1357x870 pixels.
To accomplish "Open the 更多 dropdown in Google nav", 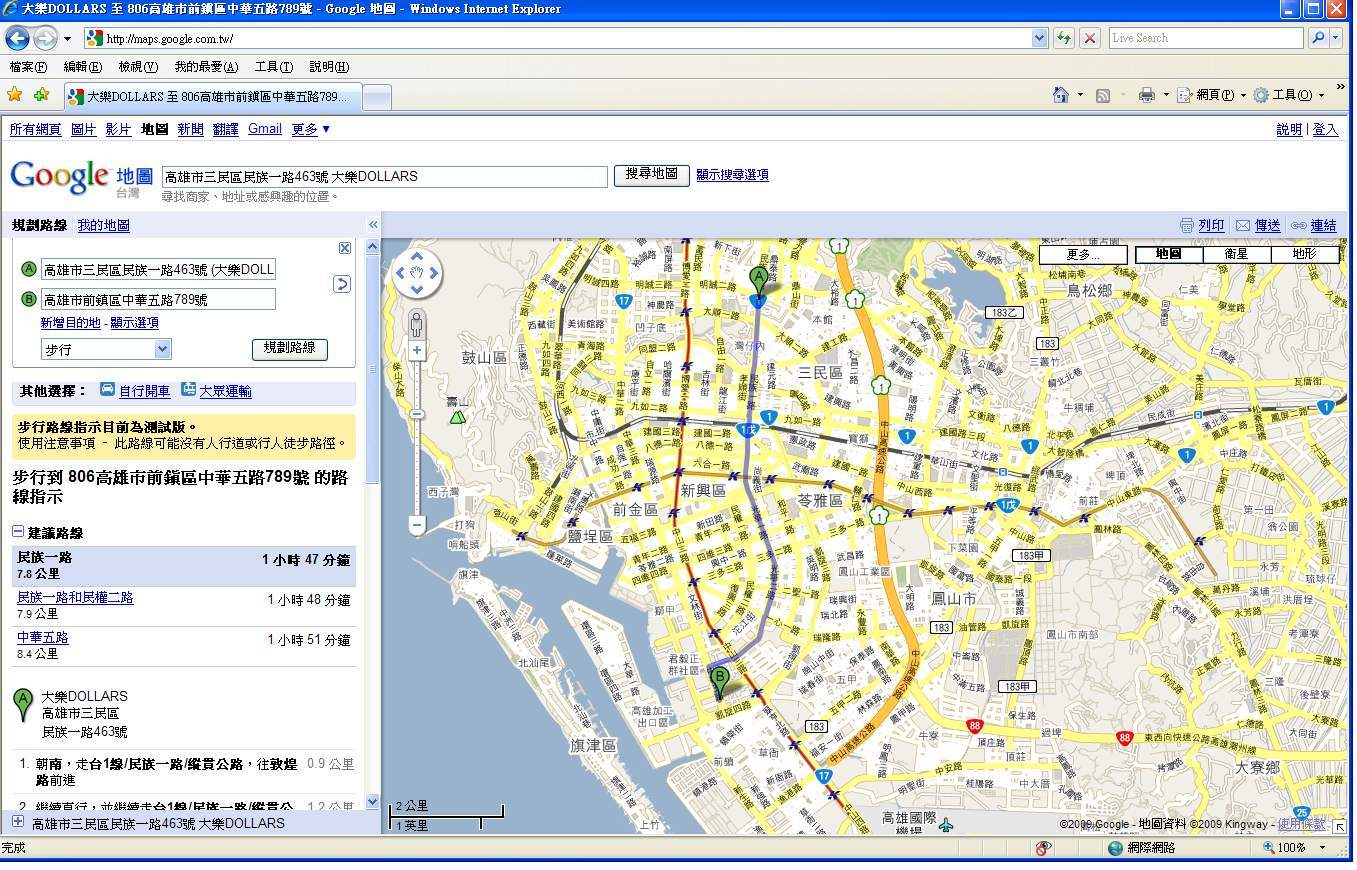I will (310, 129).
